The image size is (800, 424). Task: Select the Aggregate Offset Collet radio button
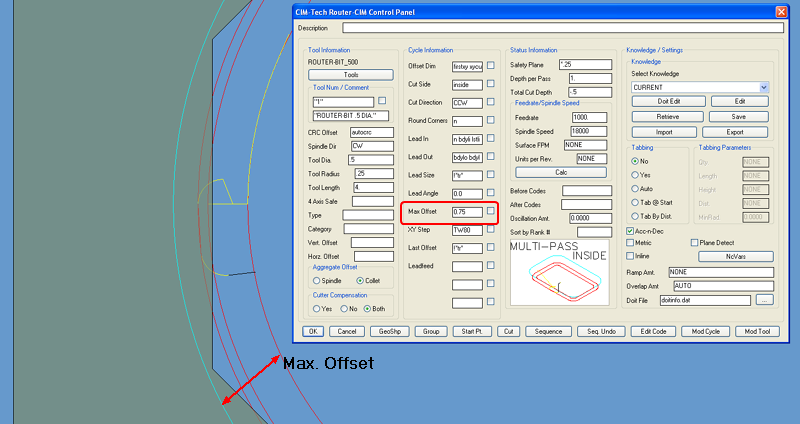(x=360, y=281)
